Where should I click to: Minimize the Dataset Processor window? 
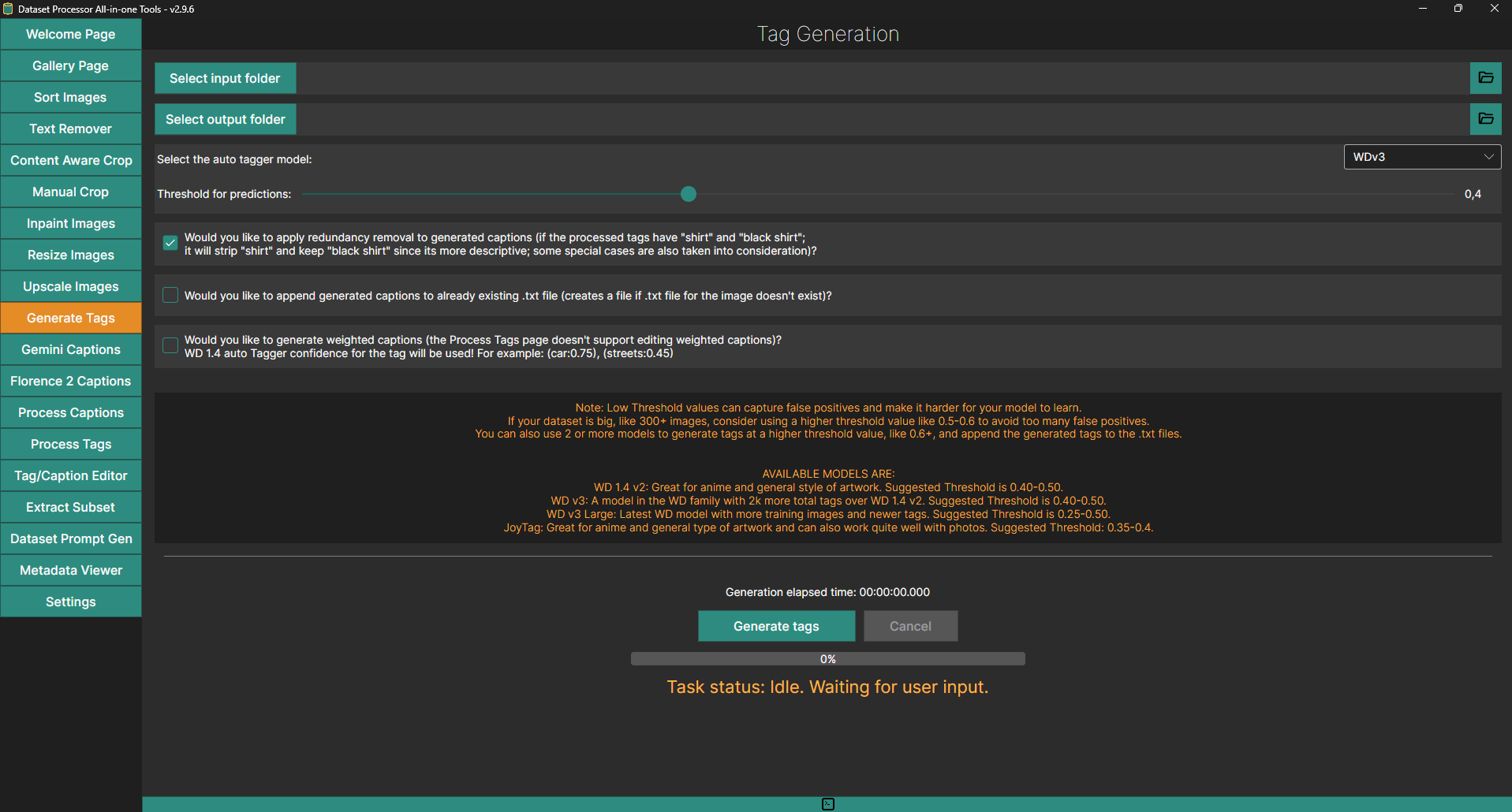click(1422, 9)
